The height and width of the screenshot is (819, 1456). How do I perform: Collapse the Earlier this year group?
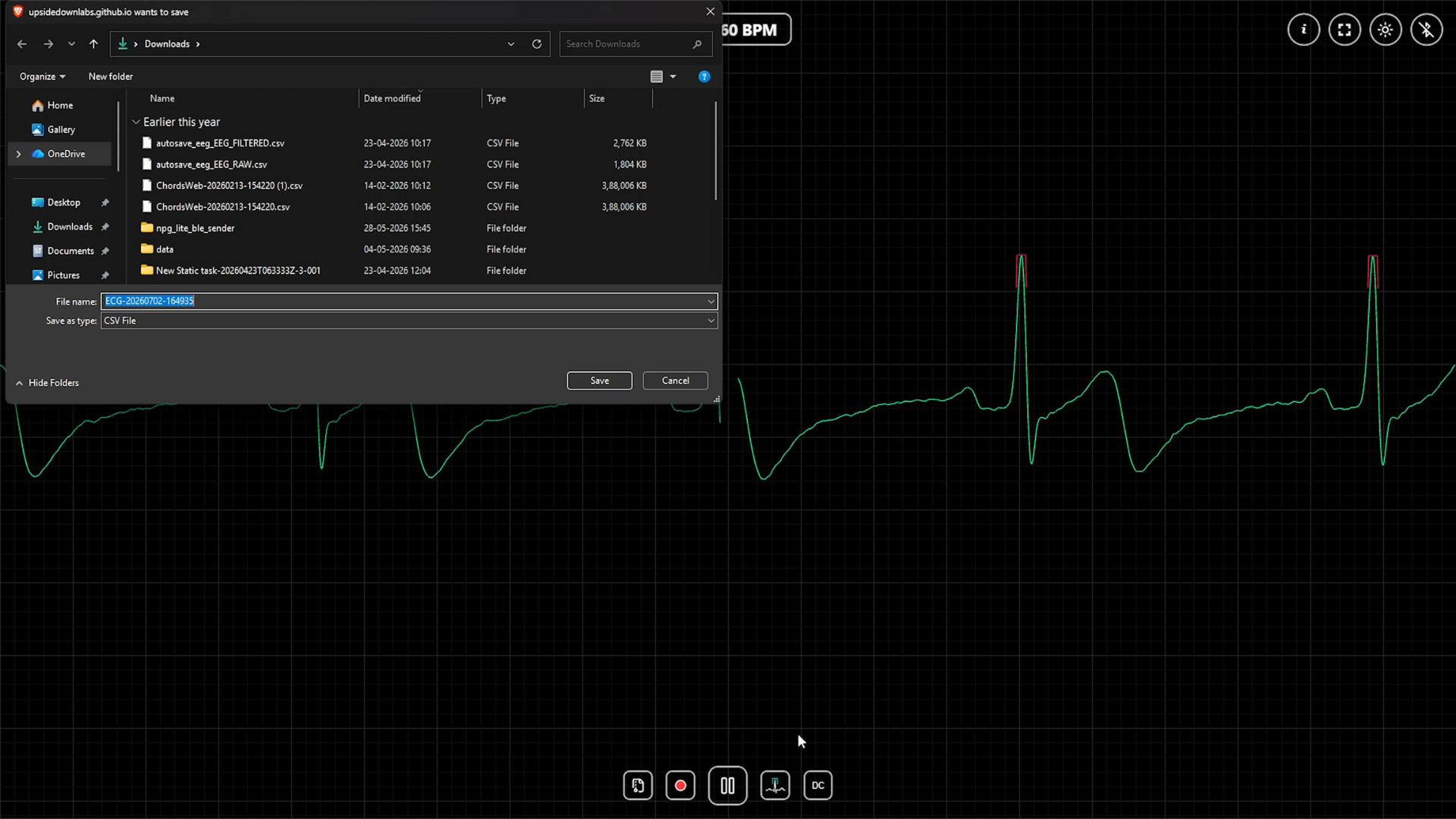[136, 122]
